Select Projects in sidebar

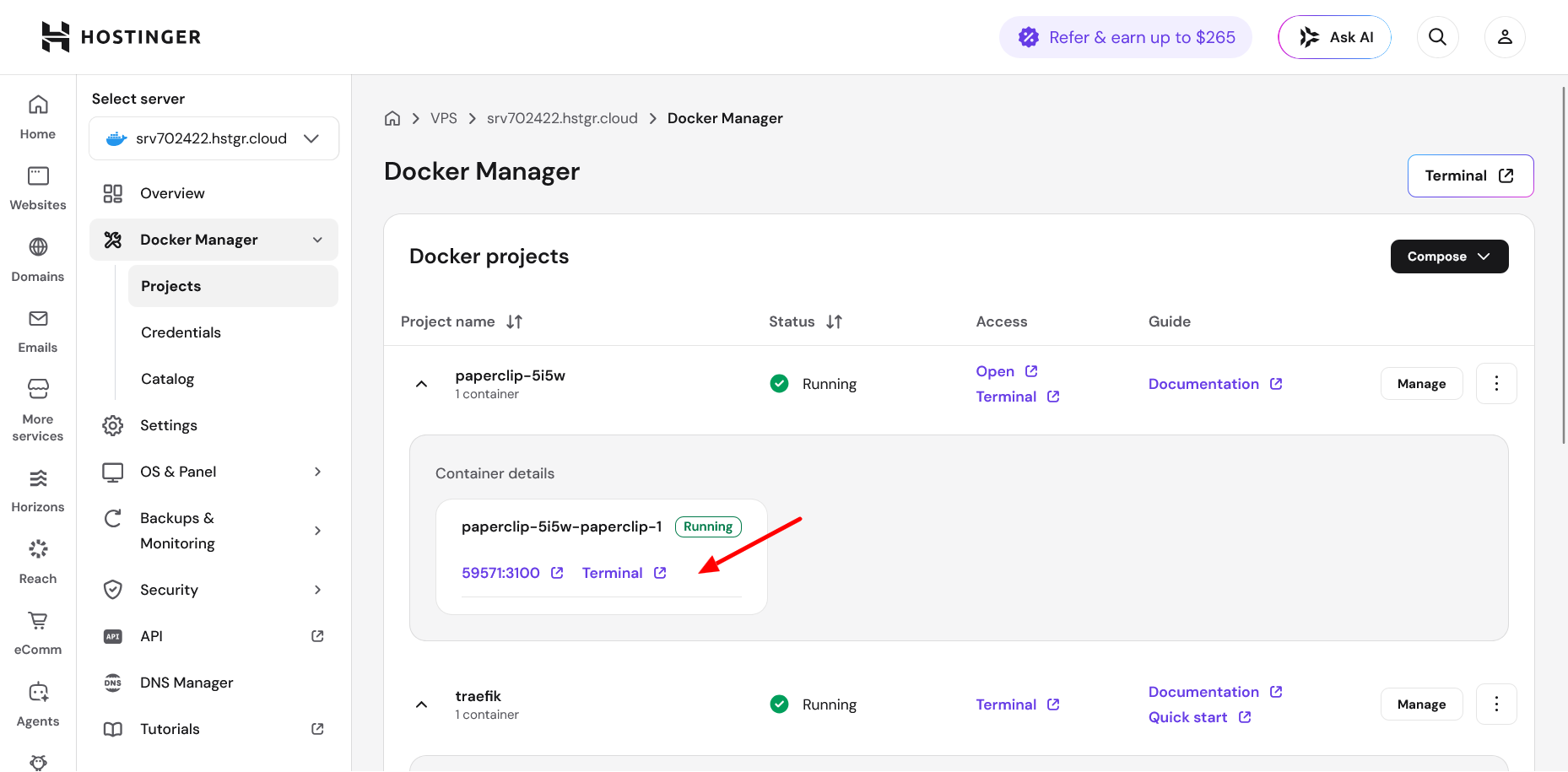pyautogui.click(x=233, y=286)
